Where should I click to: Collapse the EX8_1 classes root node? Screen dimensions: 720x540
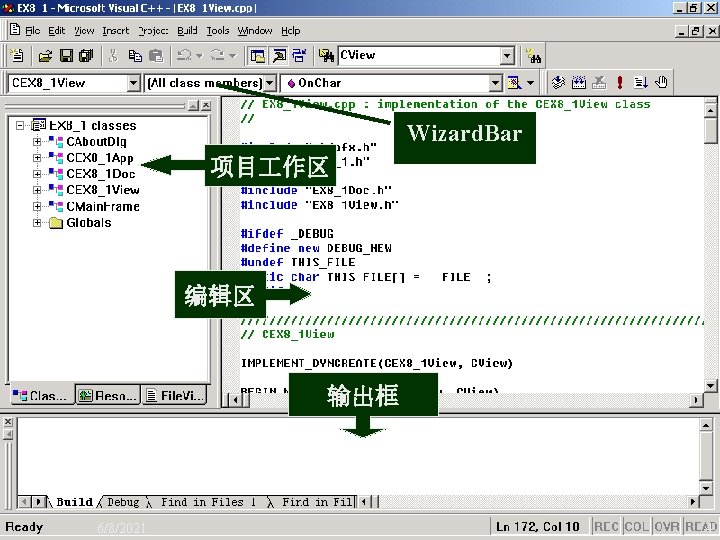click(x=20, y=125)
